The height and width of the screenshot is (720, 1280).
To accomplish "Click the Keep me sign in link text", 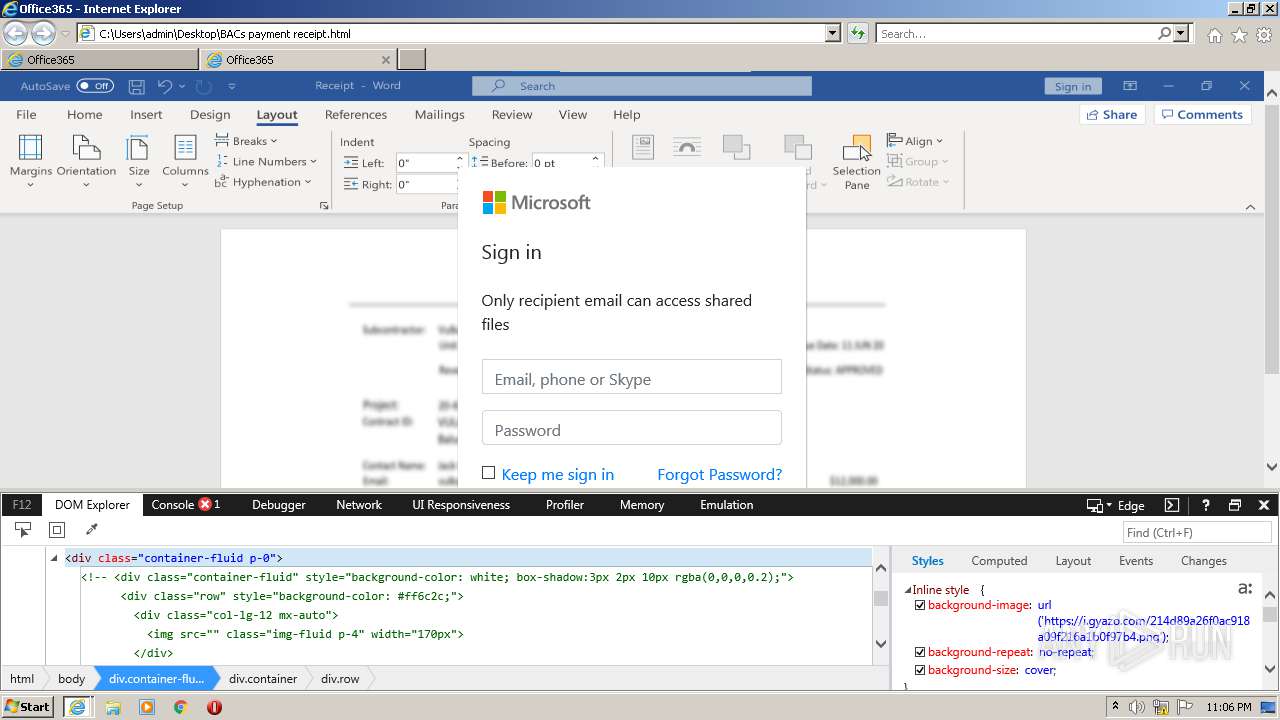I will 558,474.
